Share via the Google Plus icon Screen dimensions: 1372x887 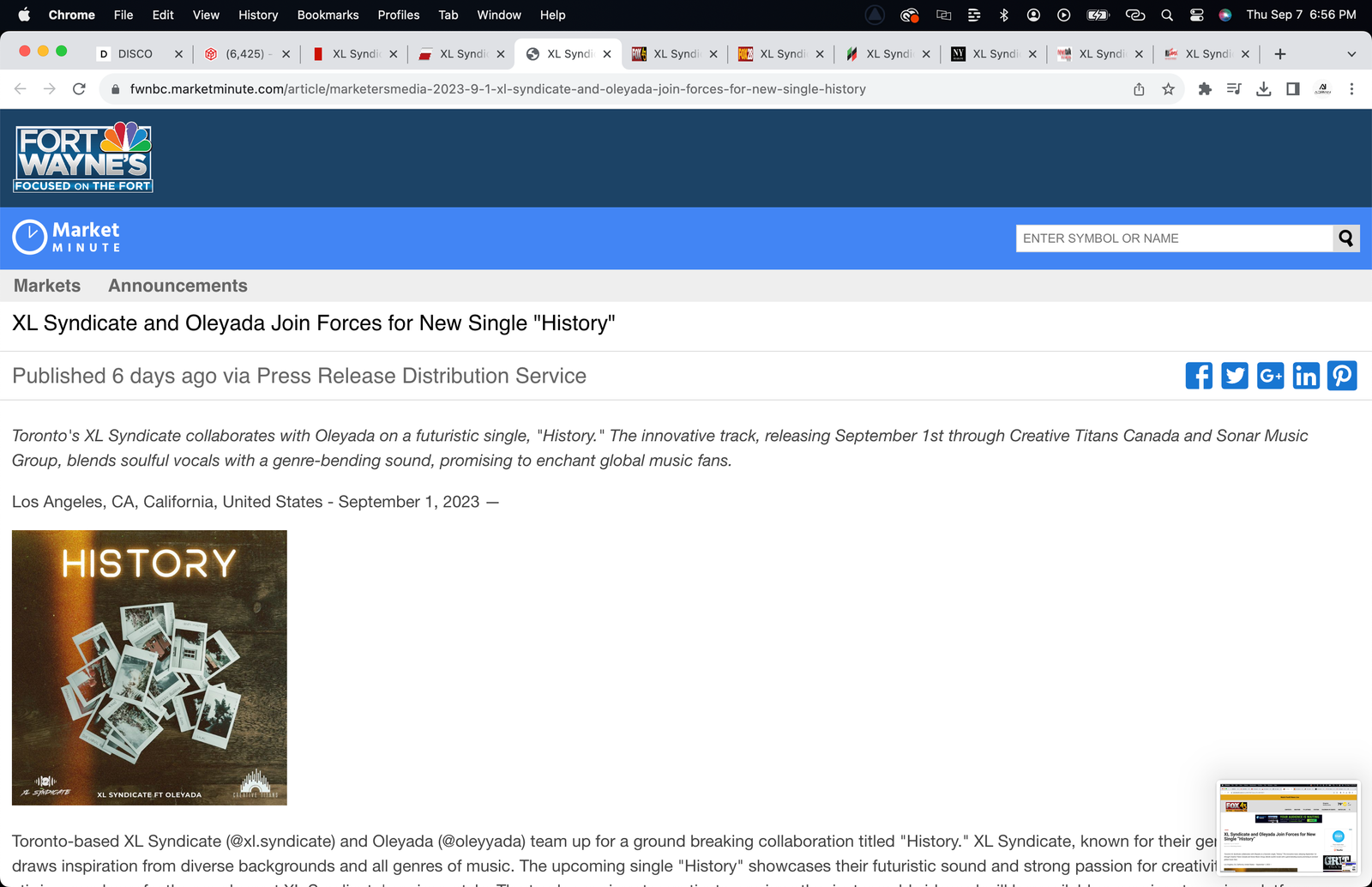coord(1270,376)
